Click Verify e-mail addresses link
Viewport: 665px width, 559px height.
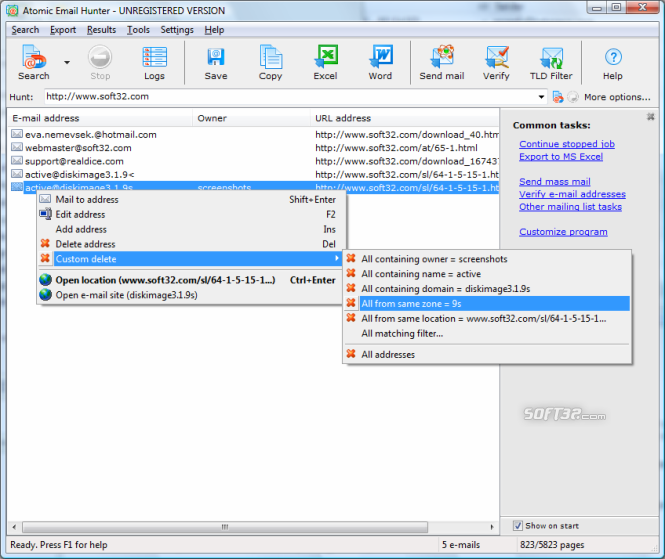[x=572, y=194]
